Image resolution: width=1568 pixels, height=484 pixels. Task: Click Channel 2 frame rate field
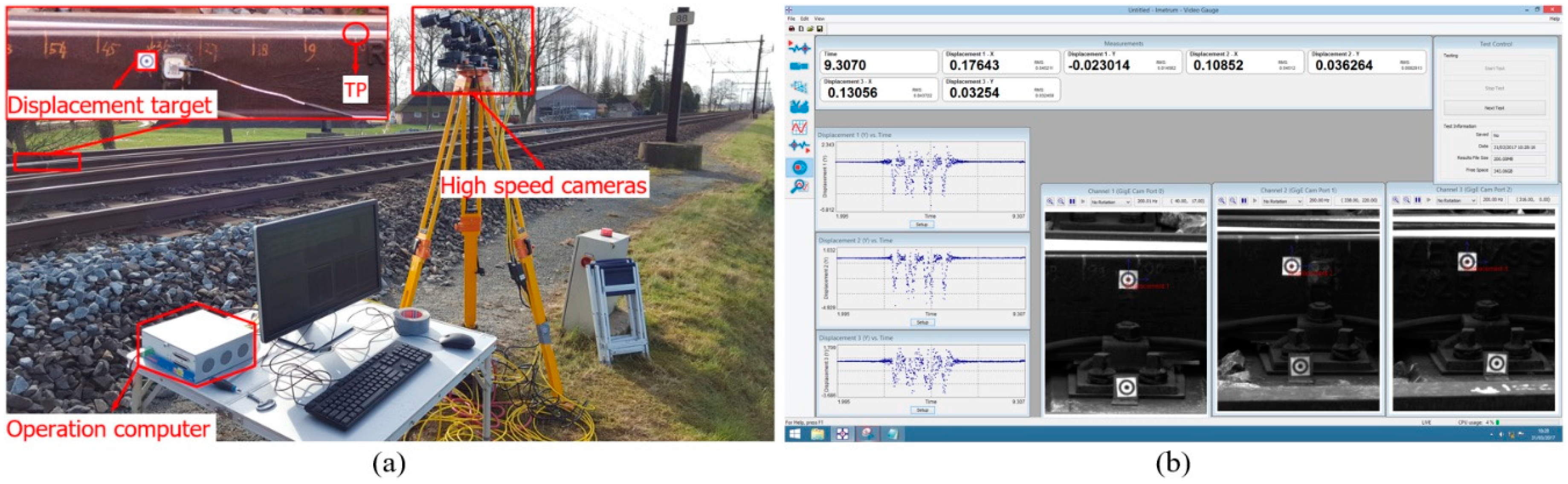[x=1319, y=201]
